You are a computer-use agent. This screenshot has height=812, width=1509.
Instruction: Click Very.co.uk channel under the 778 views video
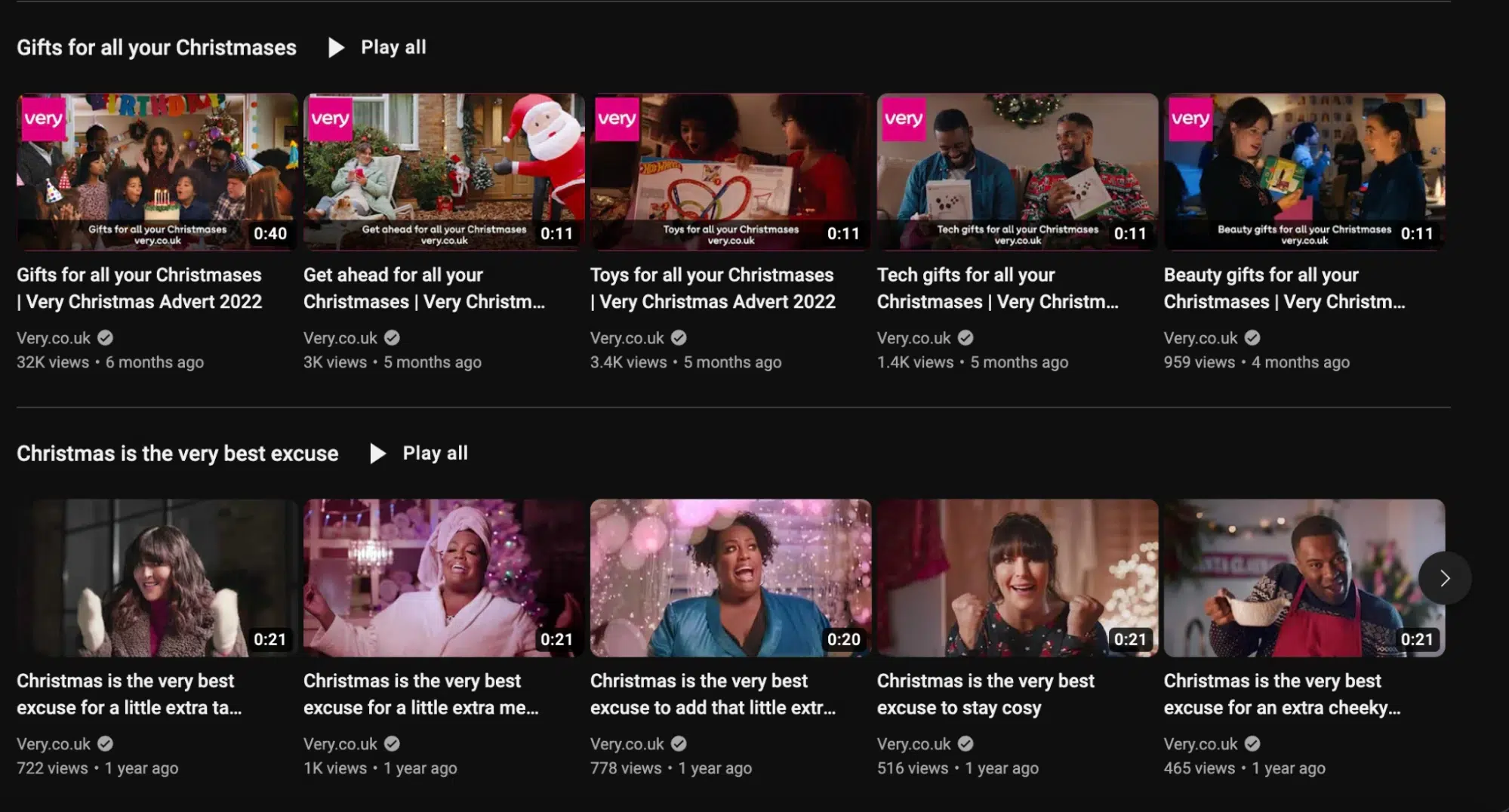[627, 744]
